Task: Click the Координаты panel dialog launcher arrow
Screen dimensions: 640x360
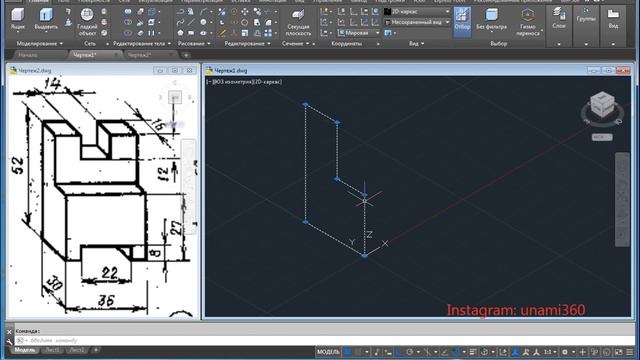Action: click(x=378, y=44)
